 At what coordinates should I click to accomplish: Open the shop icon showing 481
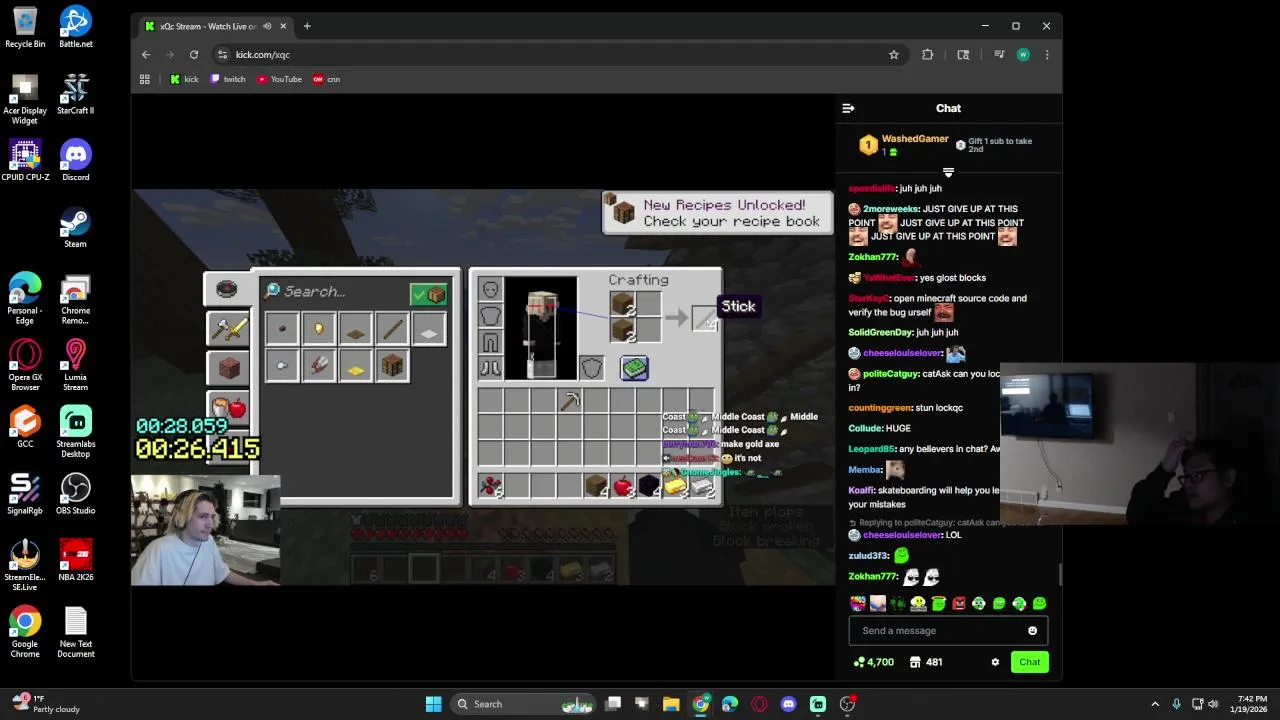[925, 662]
